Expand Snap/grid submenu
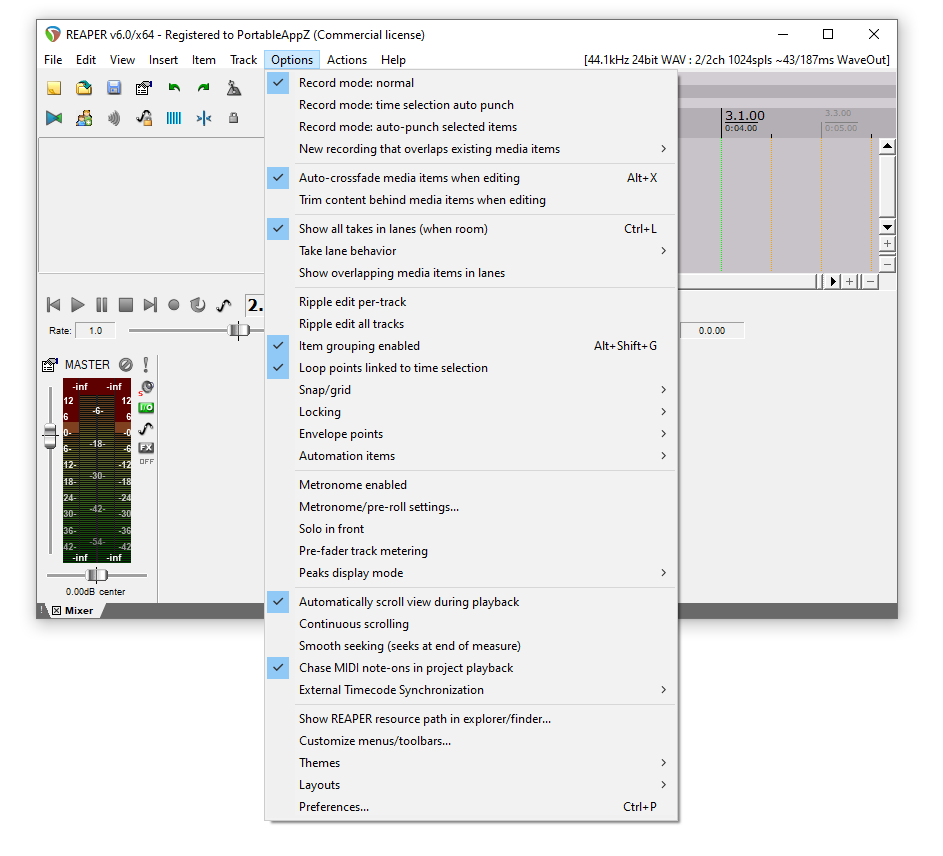This screenshot has width=943, height=856. [x=471, y=390]
